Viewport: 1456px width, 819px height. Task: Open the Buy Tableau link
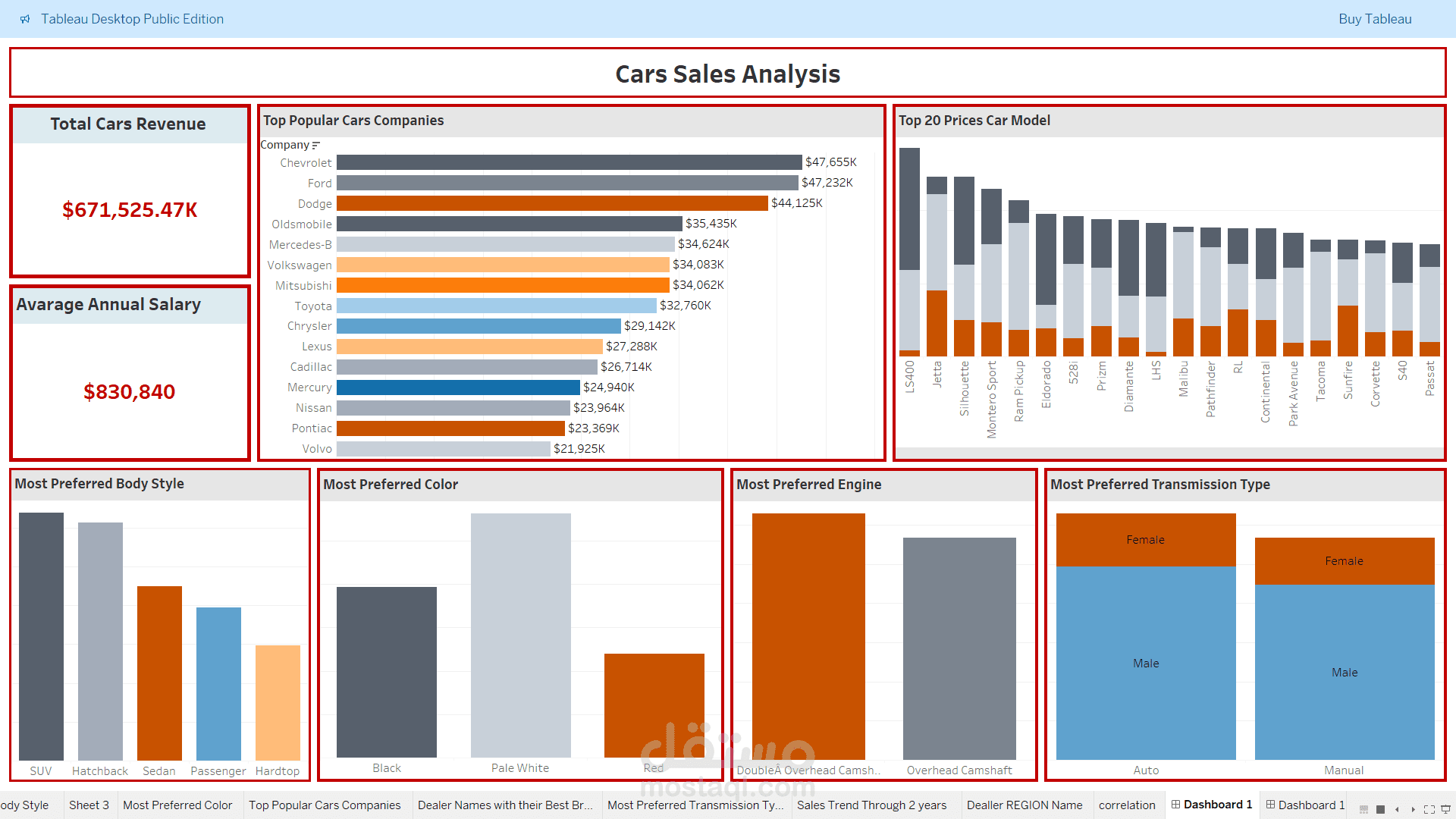[x=1375, y=19]
